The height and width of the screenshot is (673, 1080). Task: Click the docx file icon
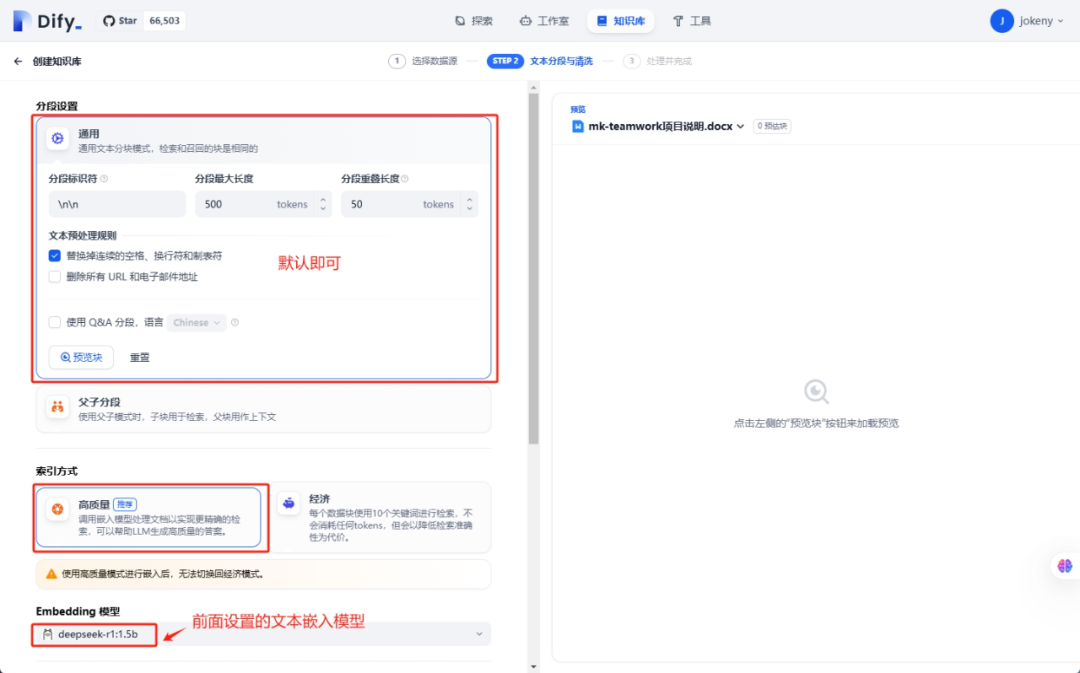coord(578,126)
